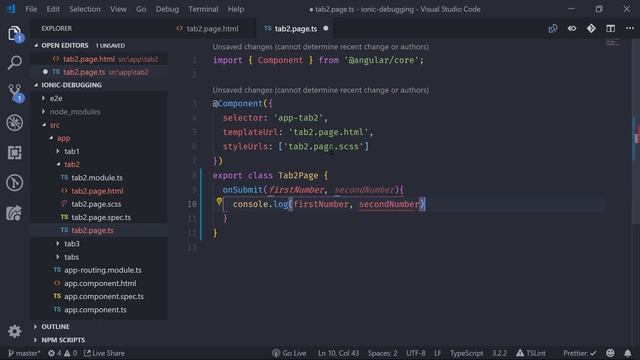This screenshot has width=640, height=360.
Task: Click Go Live in status bar
Action: click(289, 353)
